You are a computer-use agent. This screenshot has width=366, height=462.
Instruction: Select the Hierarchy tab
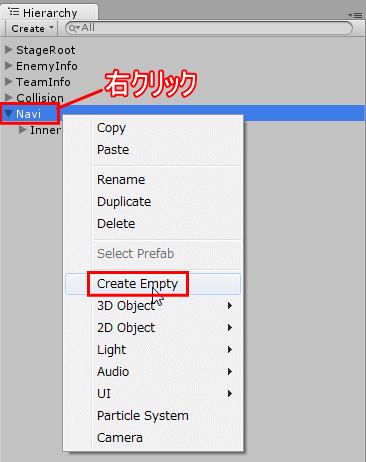coord(49,12)
